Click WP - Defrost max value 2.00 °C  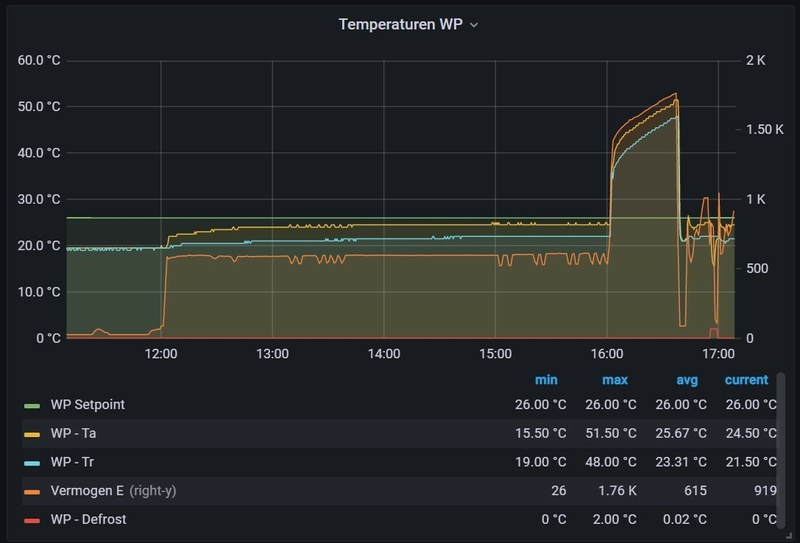tap(614, 519)
